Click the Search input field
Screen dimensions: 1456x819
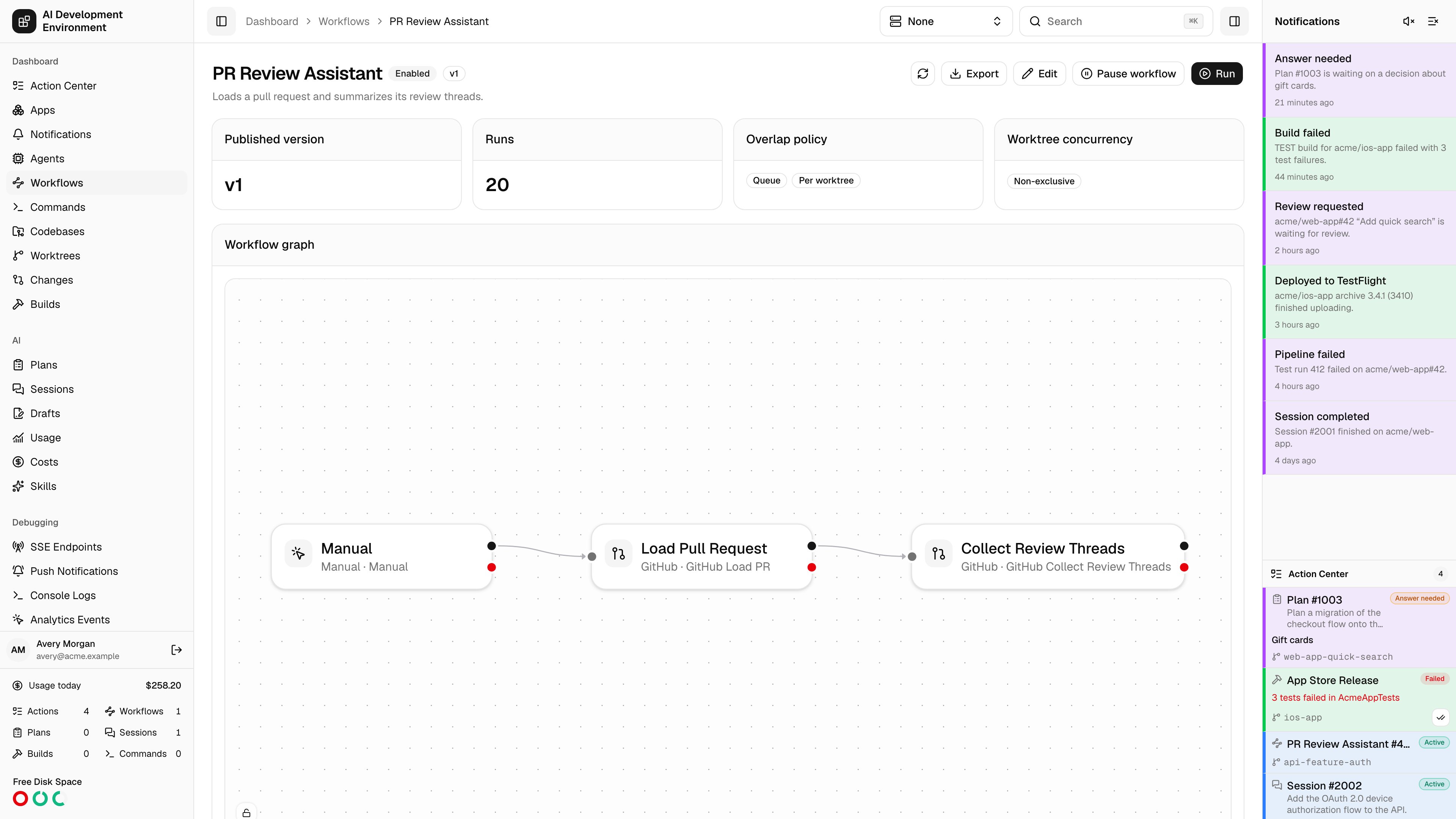1116,22
